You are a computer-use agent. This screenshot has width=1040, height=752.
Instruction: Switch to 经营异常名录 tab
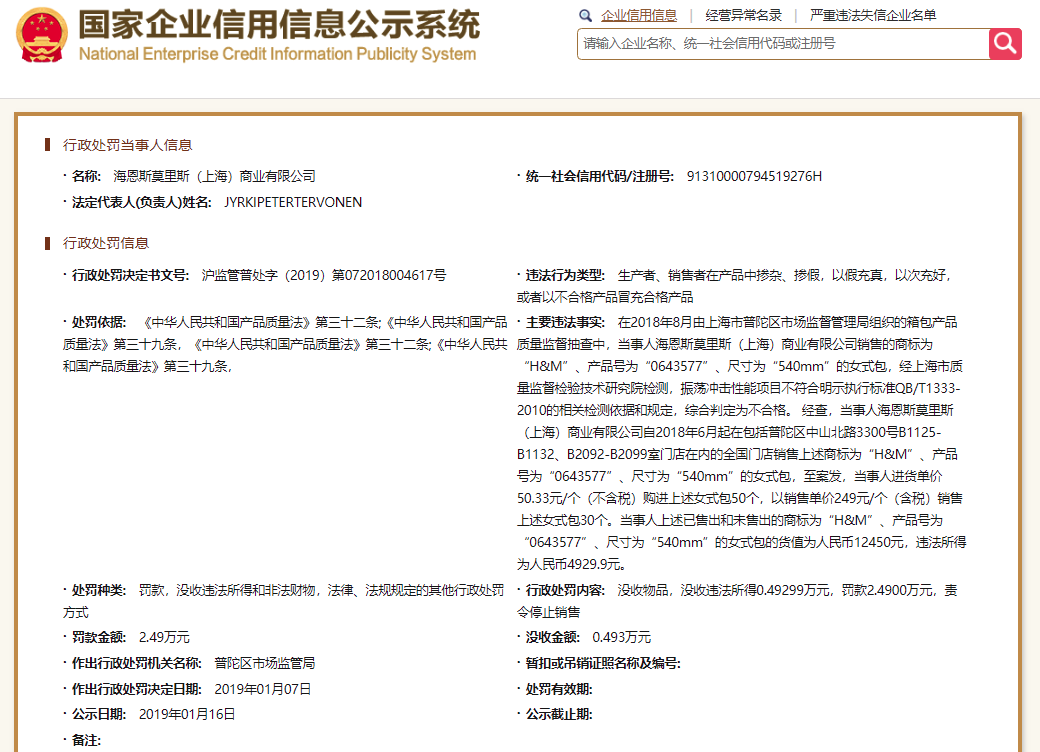click(744, 15)
